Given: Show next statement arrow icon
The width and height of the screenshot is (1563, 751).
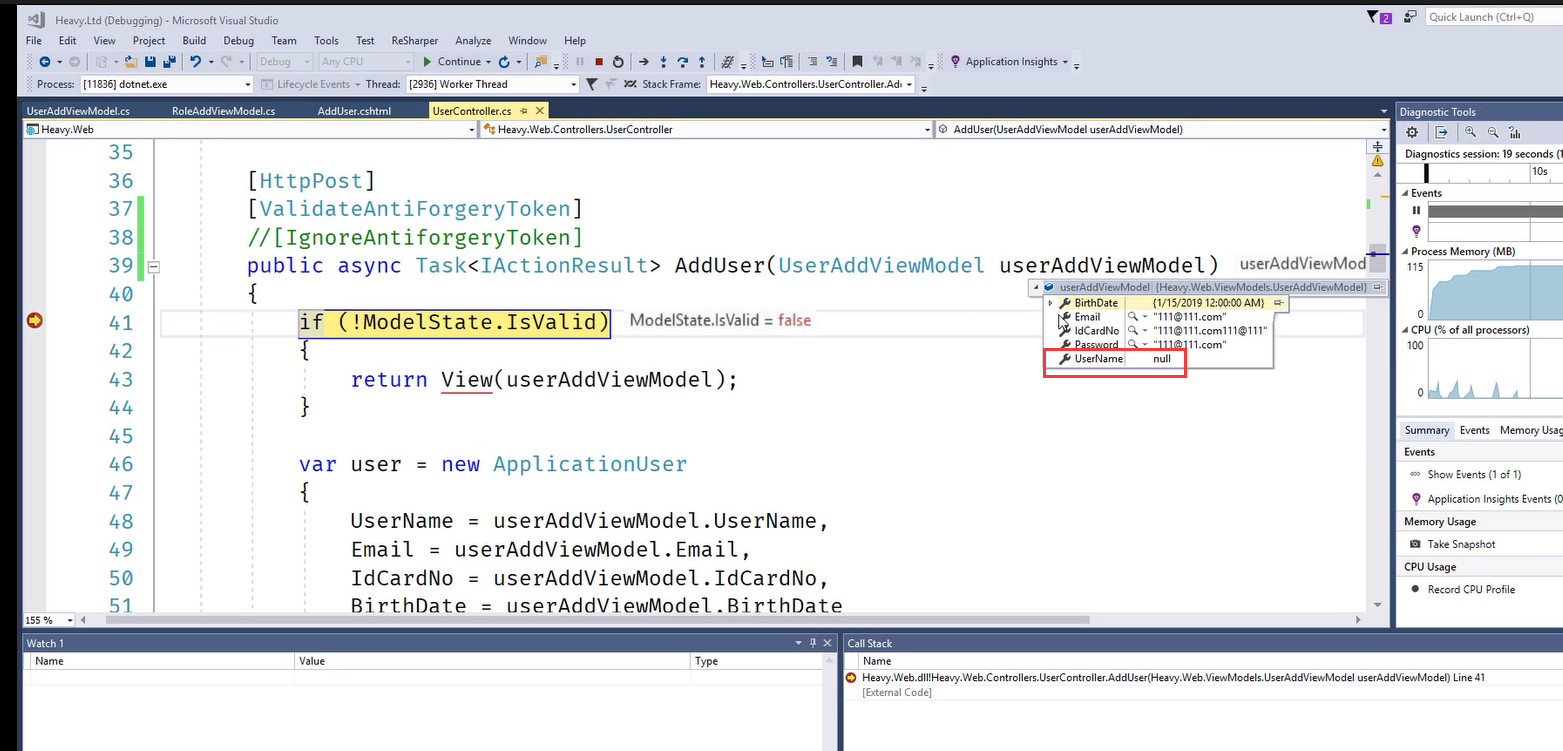Looking at the screenshot, I should tap(644, 62).
